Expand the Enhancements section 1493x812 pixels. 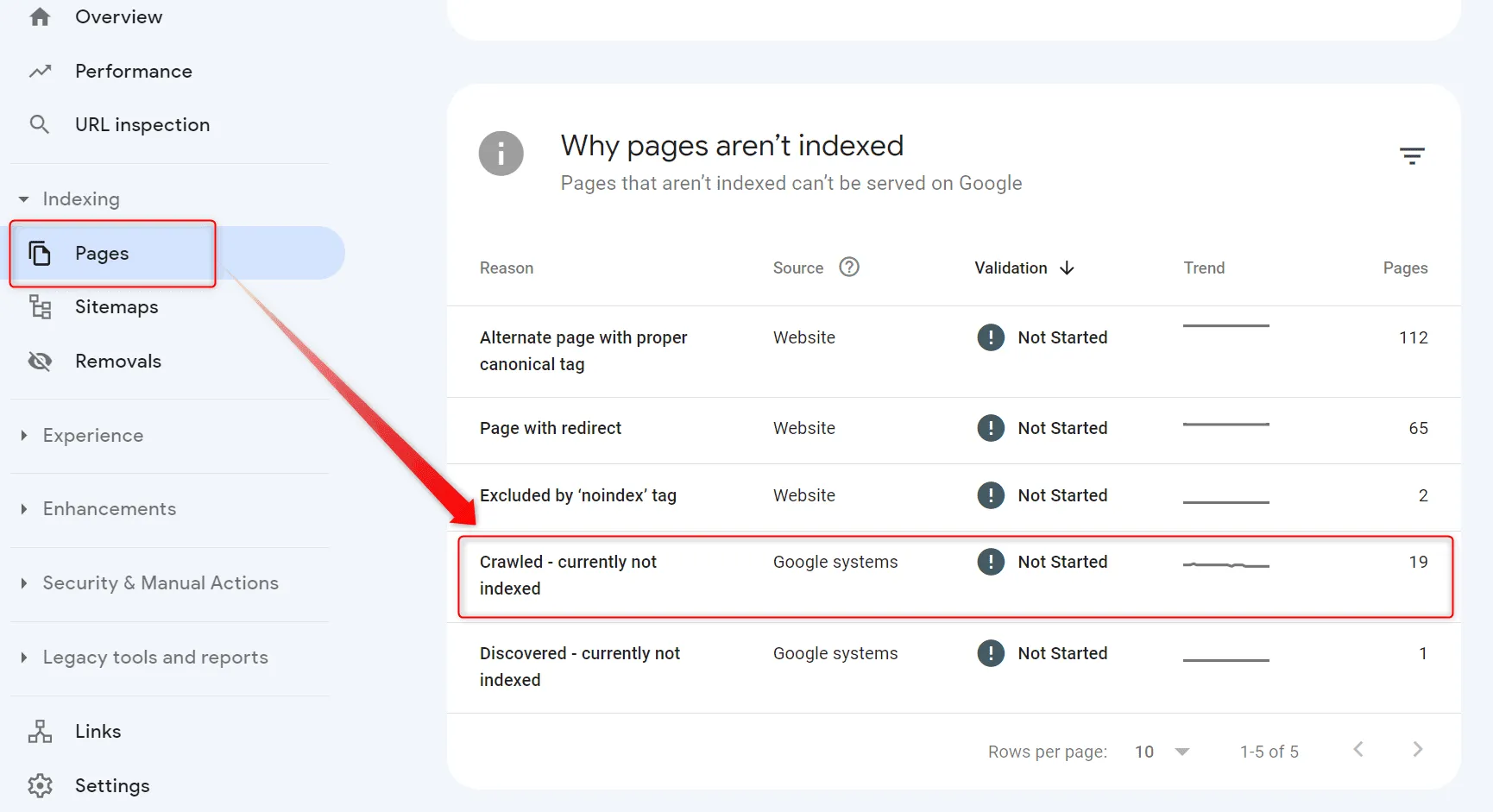click(23, 509)
